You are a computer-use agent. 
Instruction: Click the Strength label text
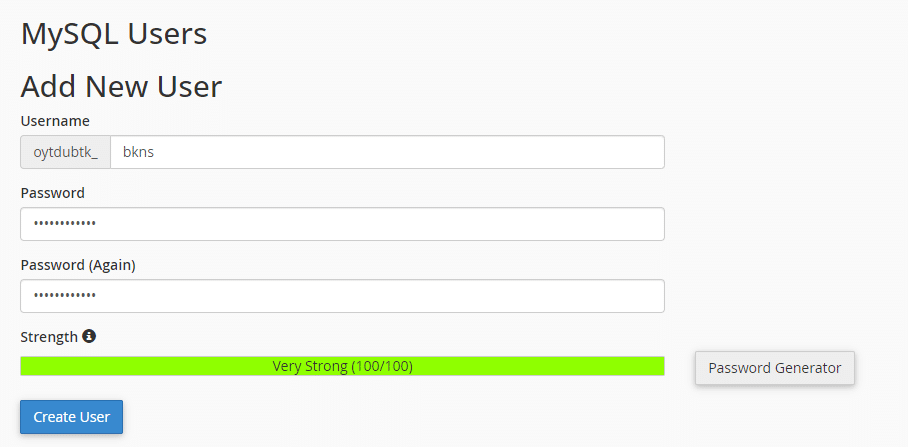(49, 337)
